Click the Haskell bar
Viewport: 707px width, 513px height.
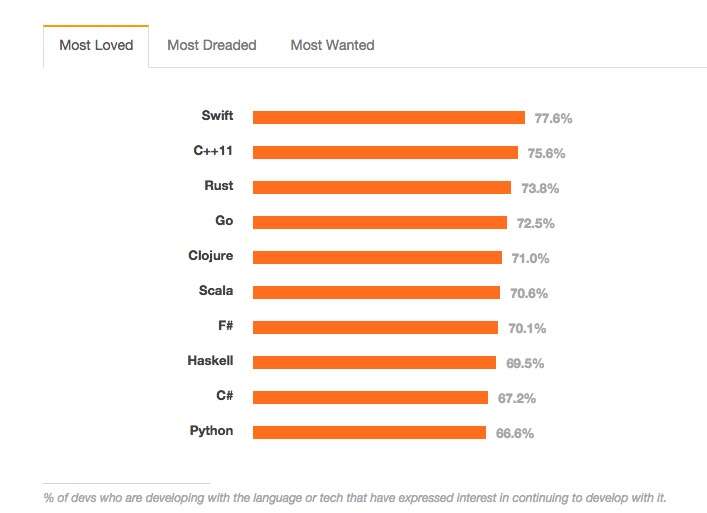tap(374, 362)
